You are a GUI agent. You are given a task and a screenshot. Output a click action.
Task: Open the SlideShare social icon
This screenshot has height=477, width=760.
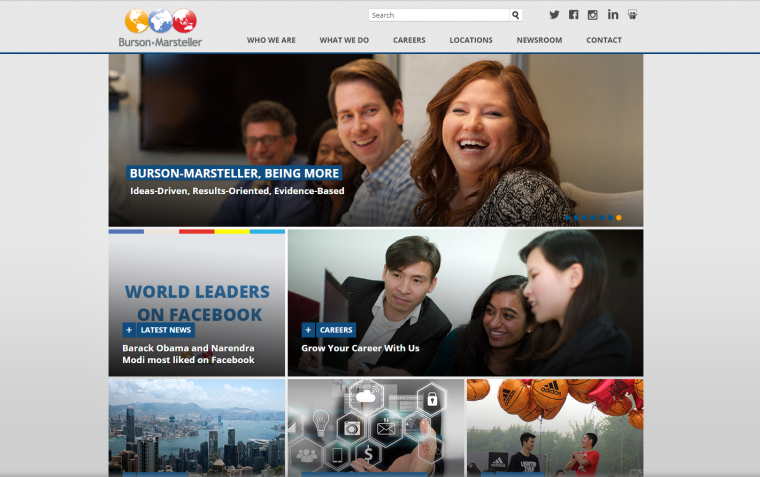tap(632, 15)
